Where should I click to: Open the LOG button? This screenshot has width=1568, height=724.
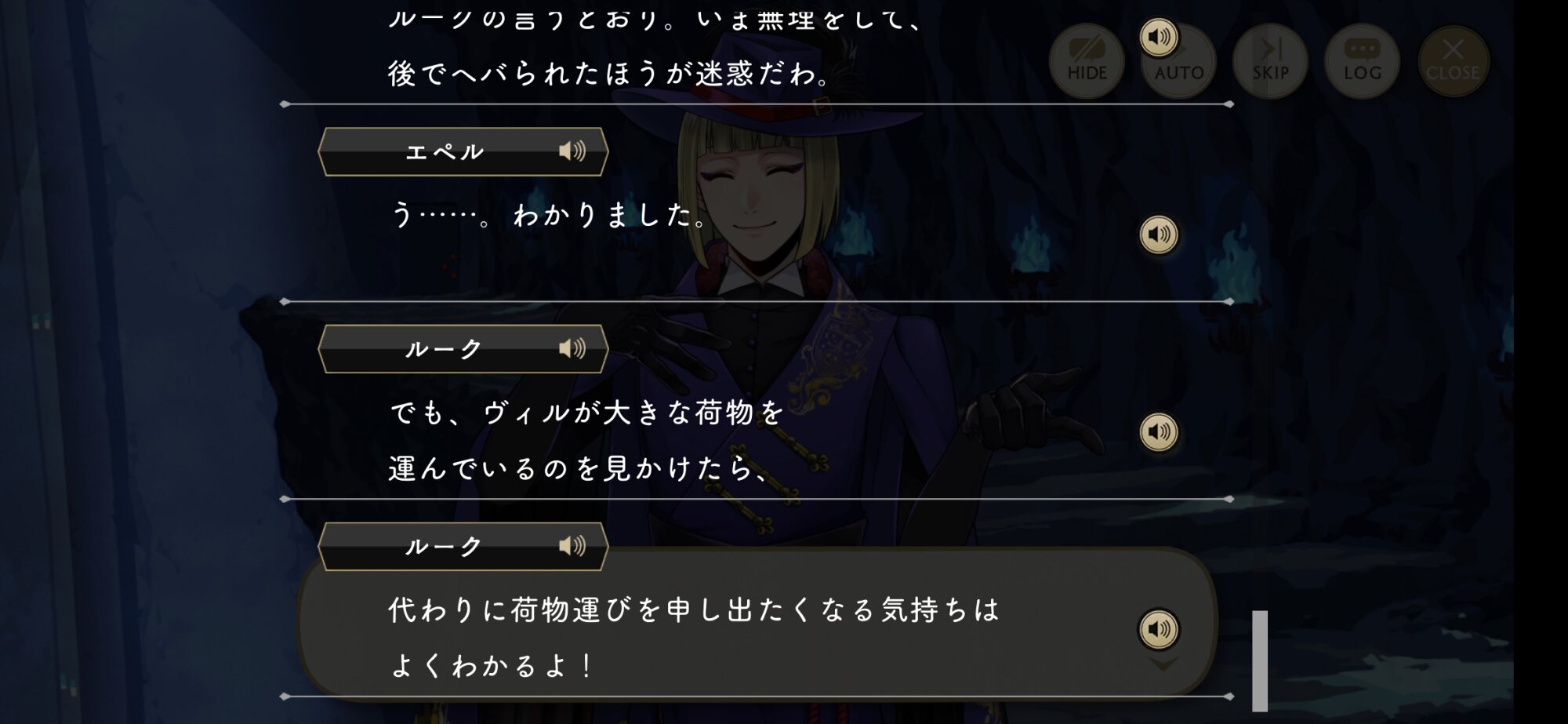click(1362, 61)
